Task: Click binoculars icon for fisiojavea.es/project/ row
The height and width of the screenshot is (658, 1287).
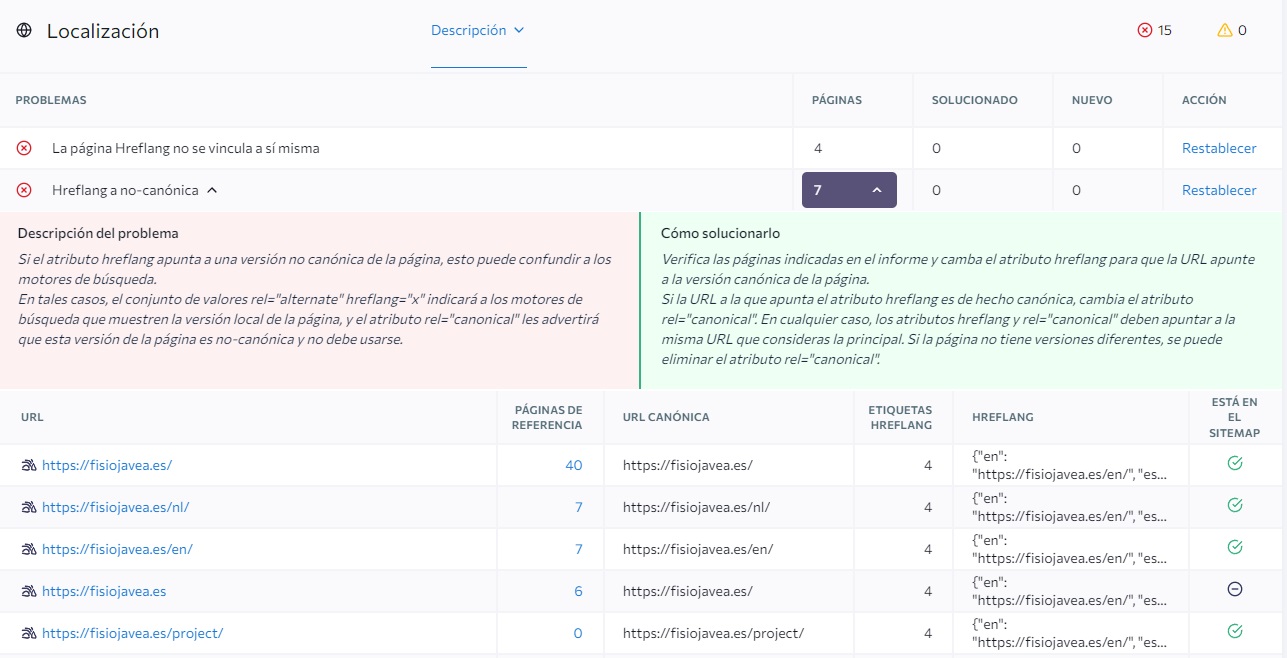Action: (29, 633)
